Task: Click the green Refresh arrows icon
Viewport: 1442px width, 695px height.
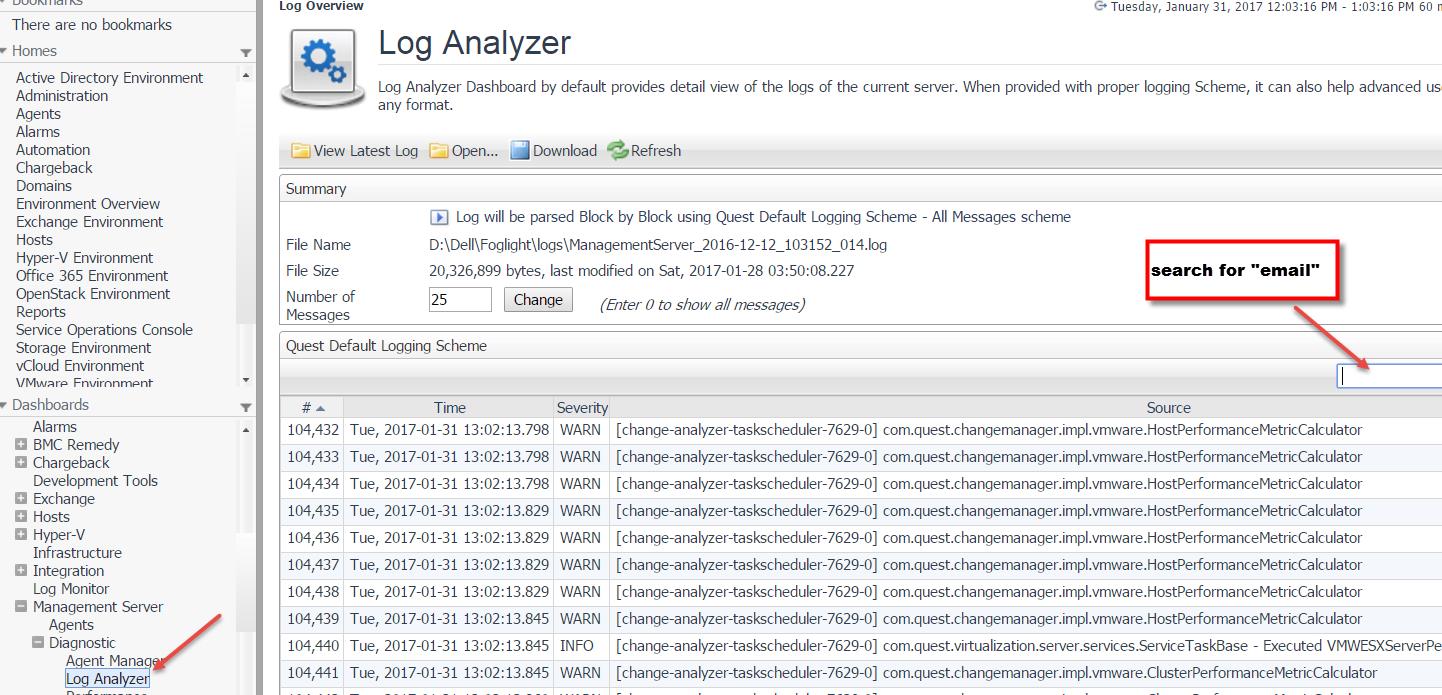Action: coord(617,151)
